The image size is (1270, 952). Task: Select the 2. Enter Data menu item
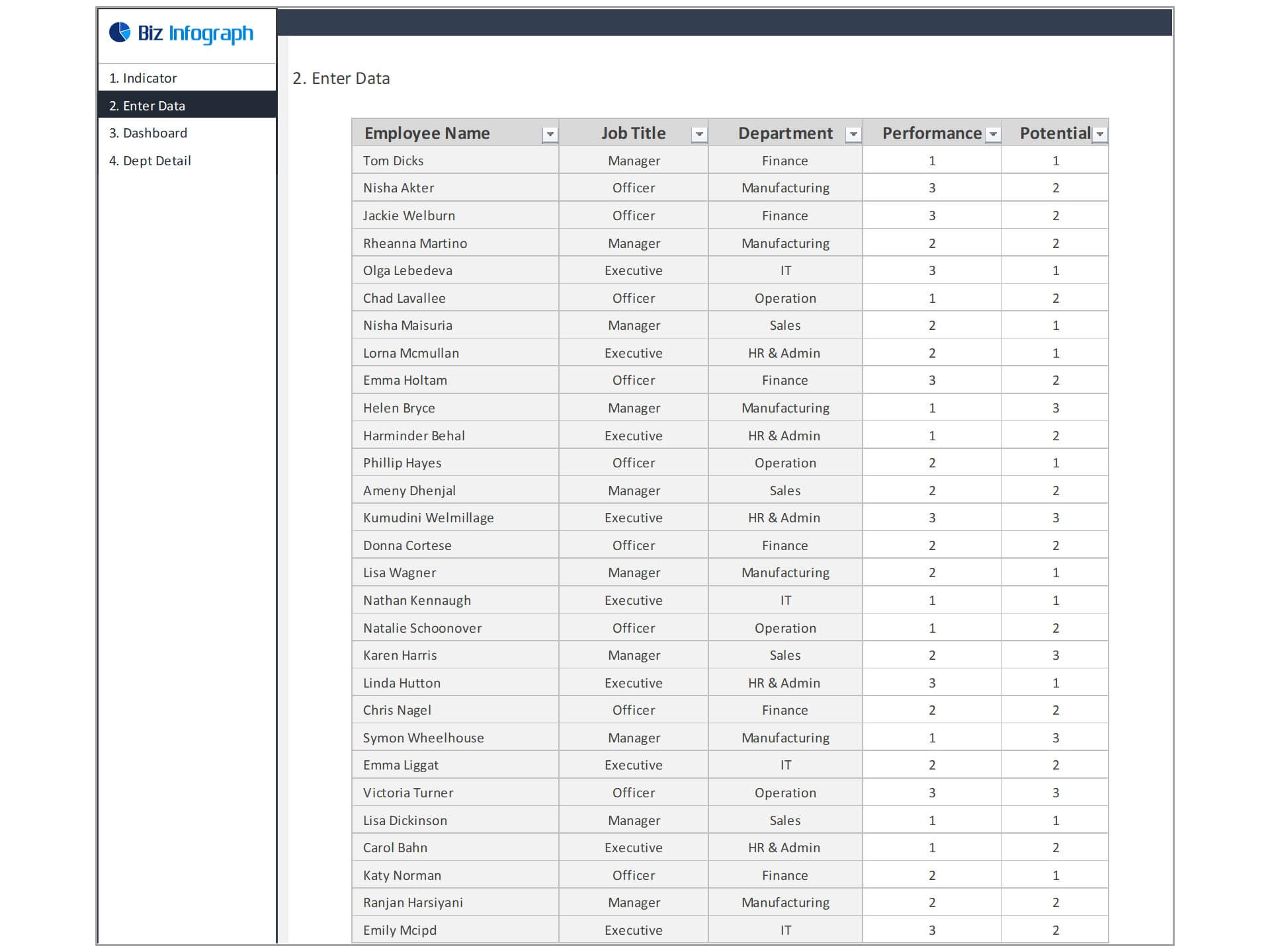[x=147, y=106]
